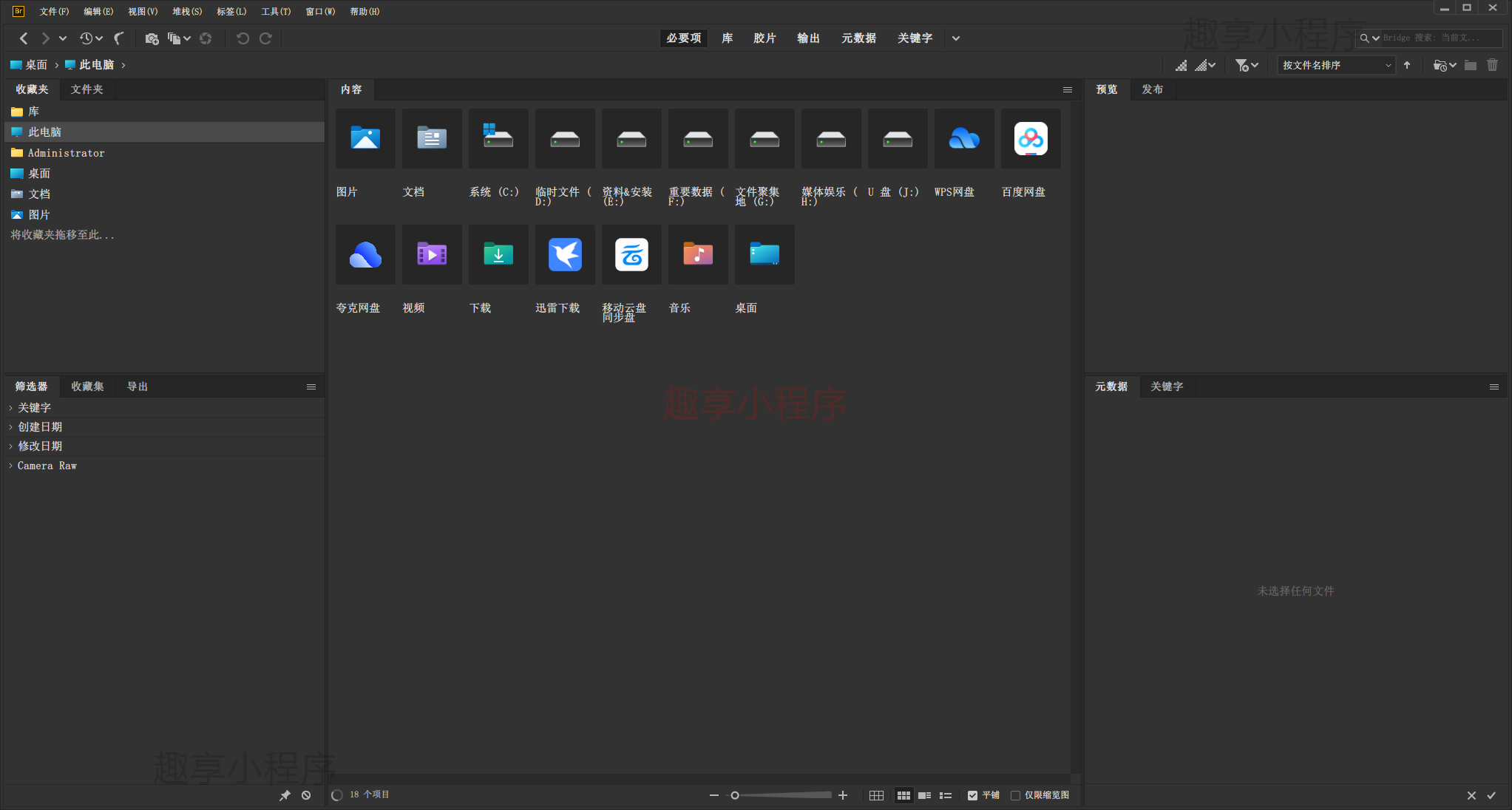Screen dimensions: 1512x810
Task: Toggle the pin keep-filter icon
Action: 285,795
